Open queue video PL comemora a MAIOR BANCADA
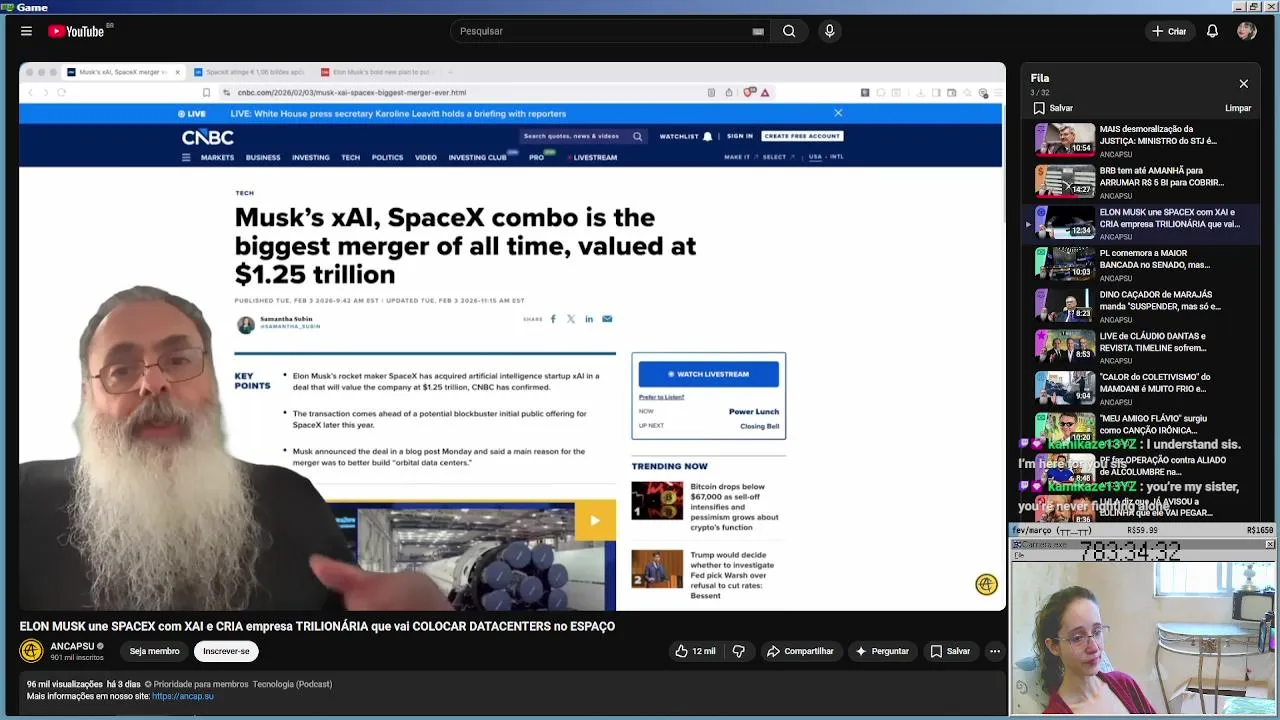Screen dimensions: 1280x720 (x=1140, y=264)
